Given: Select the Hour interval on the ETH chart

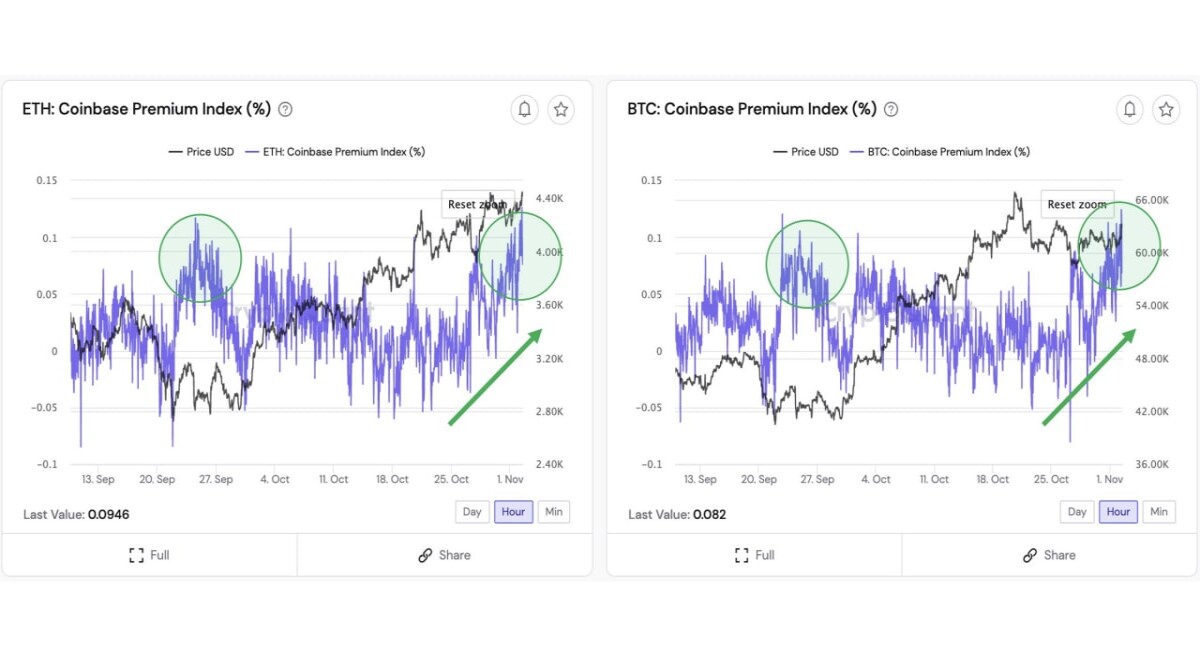Looking at the screenshot, I should pos(513,511).
